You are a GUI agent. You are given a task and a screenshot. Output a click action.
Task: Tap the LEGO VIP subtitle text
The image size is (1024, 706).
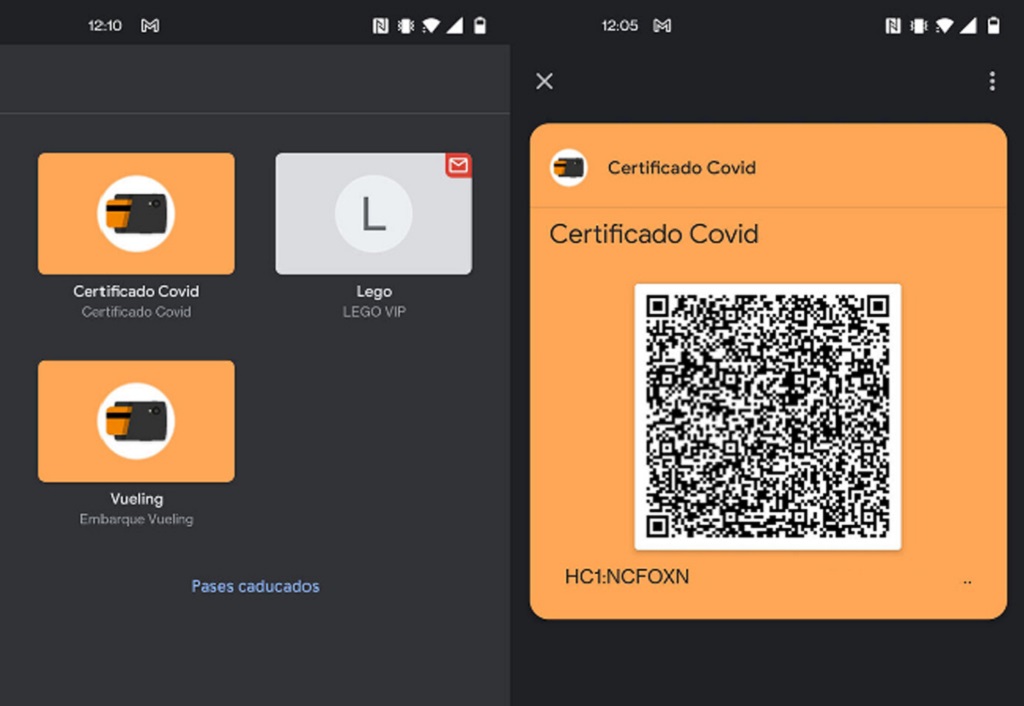(373, 312)
